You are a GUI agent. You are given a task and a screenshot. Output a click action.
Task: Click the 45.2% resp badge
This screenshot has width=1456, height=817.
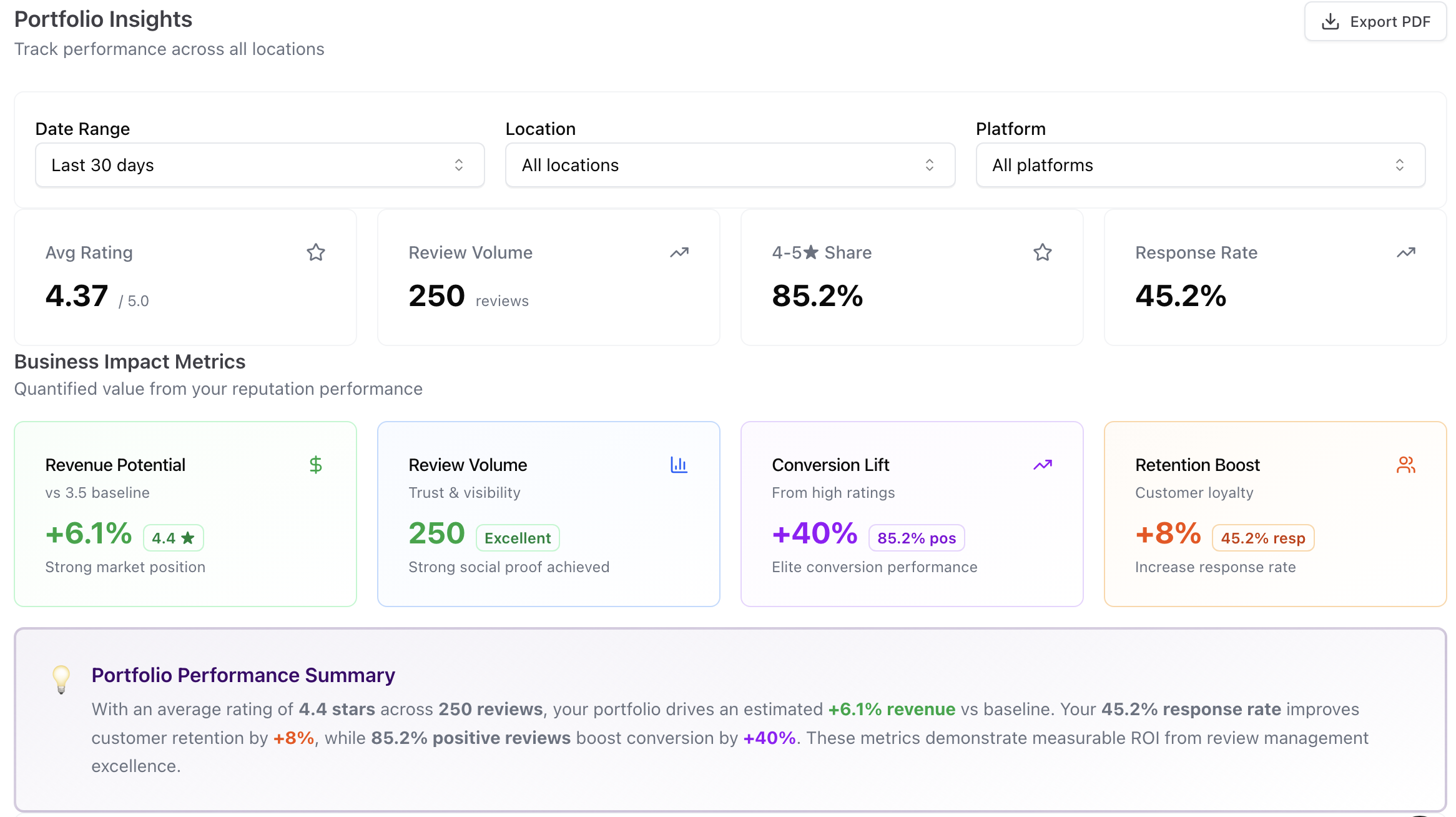coord(1263,538)
